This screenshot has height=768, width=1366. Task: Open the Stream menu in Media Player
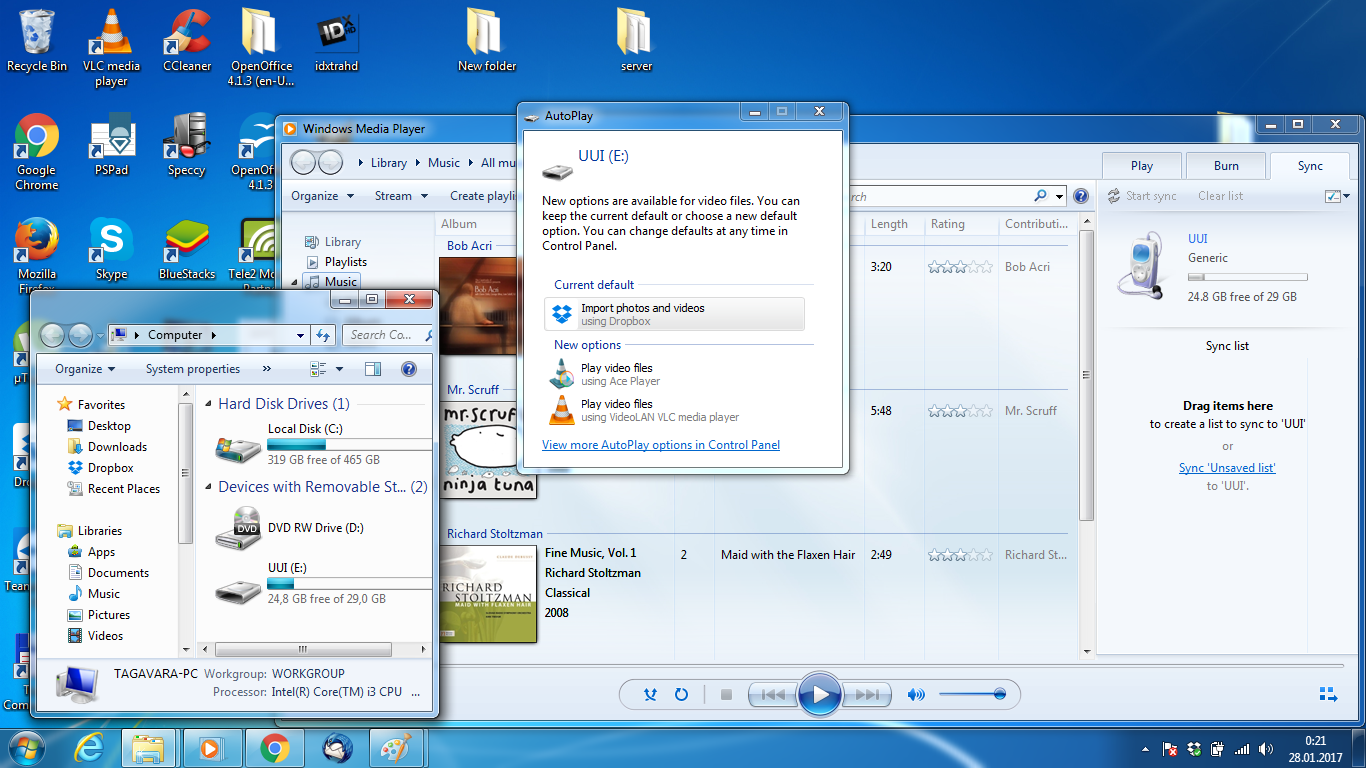point(401,196)
